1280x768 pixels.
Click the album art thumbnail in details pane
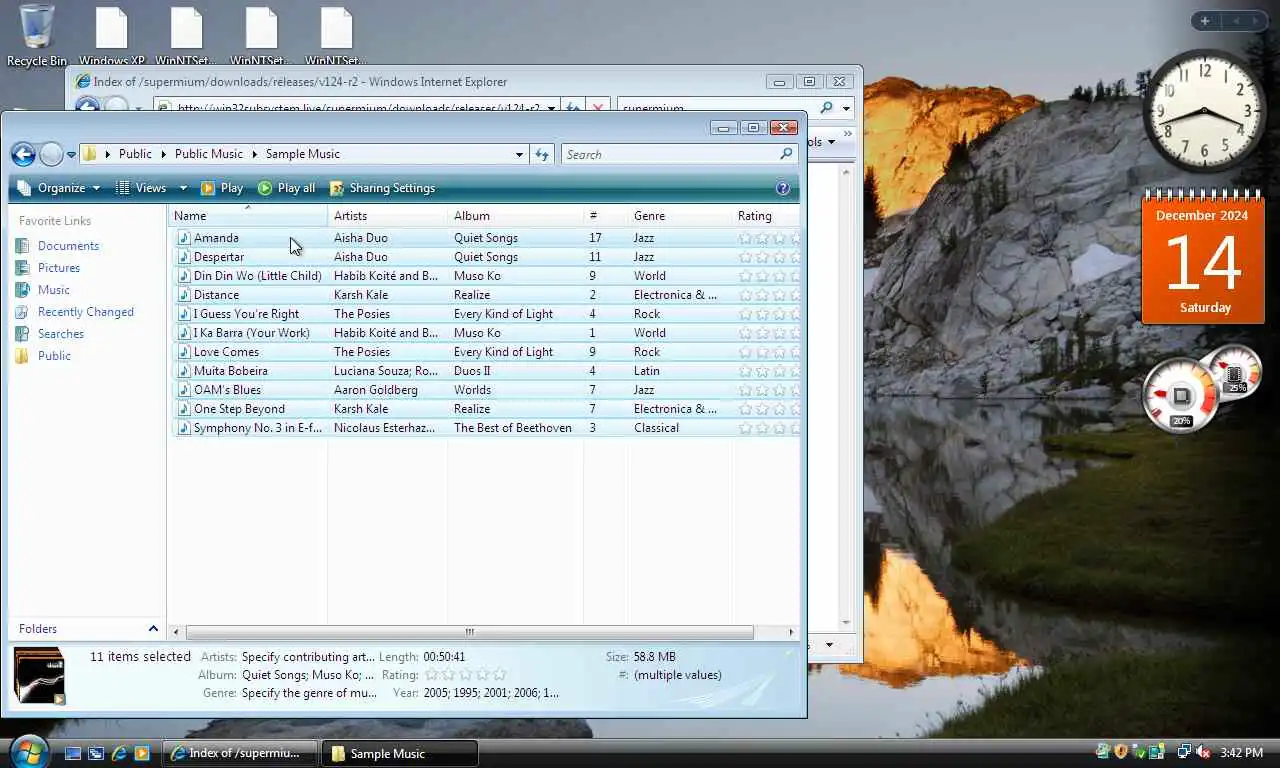click(x=39, y=675)
